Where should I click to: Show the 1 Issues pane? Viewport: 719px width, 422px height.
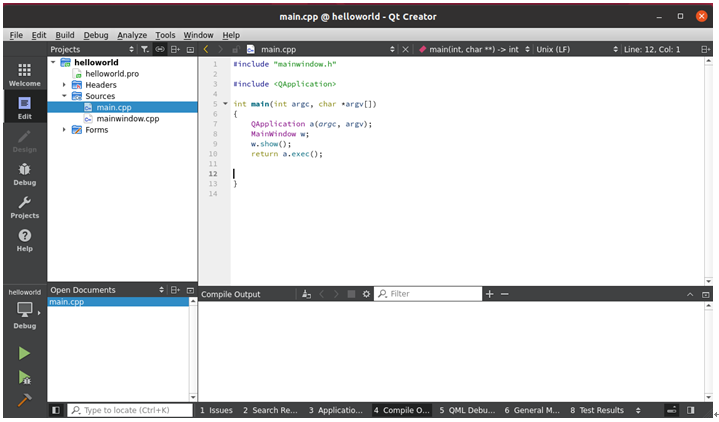pos(216,410)
